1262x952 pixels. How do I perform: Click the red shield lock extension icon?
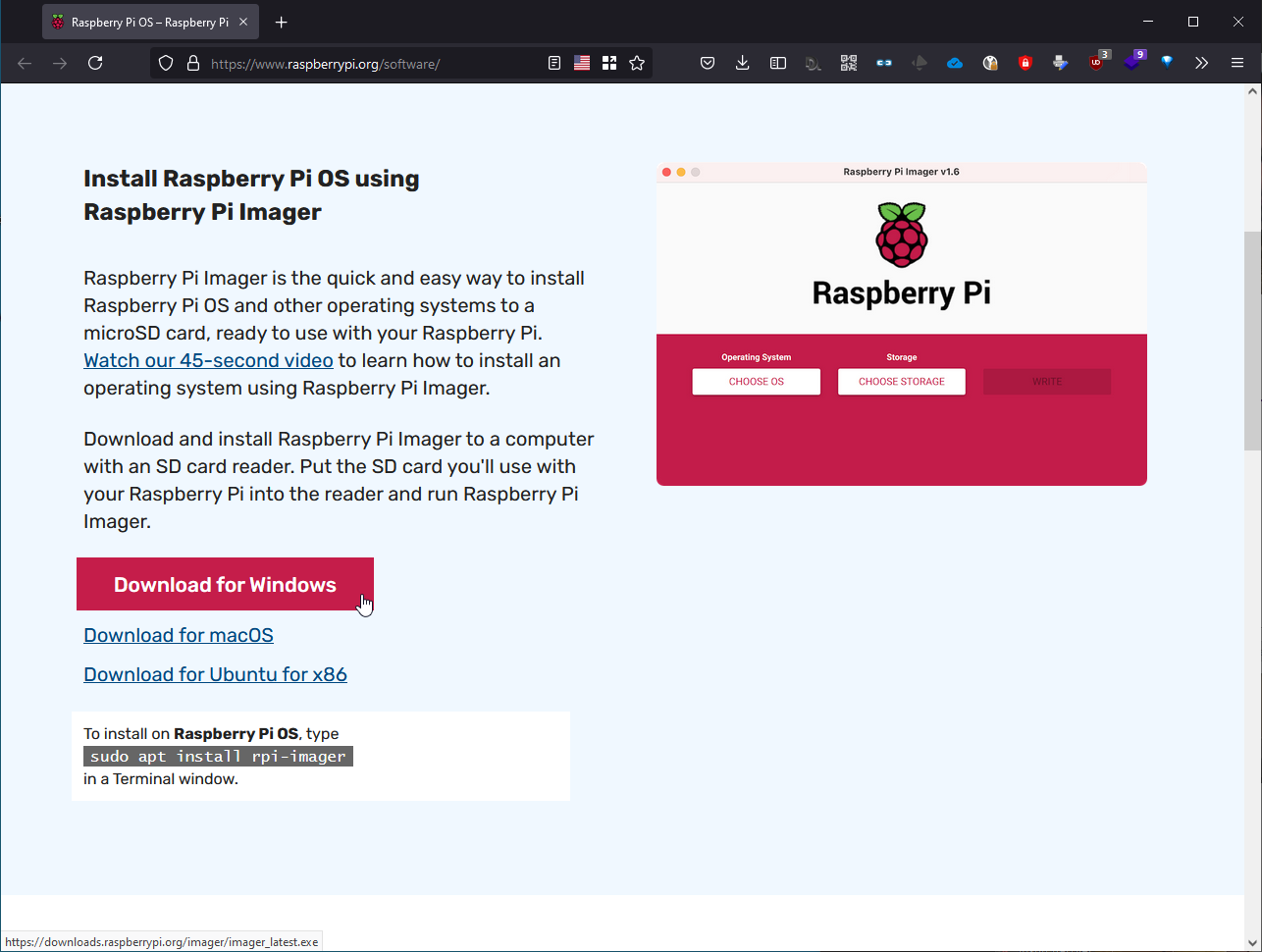click(1025, 63)
